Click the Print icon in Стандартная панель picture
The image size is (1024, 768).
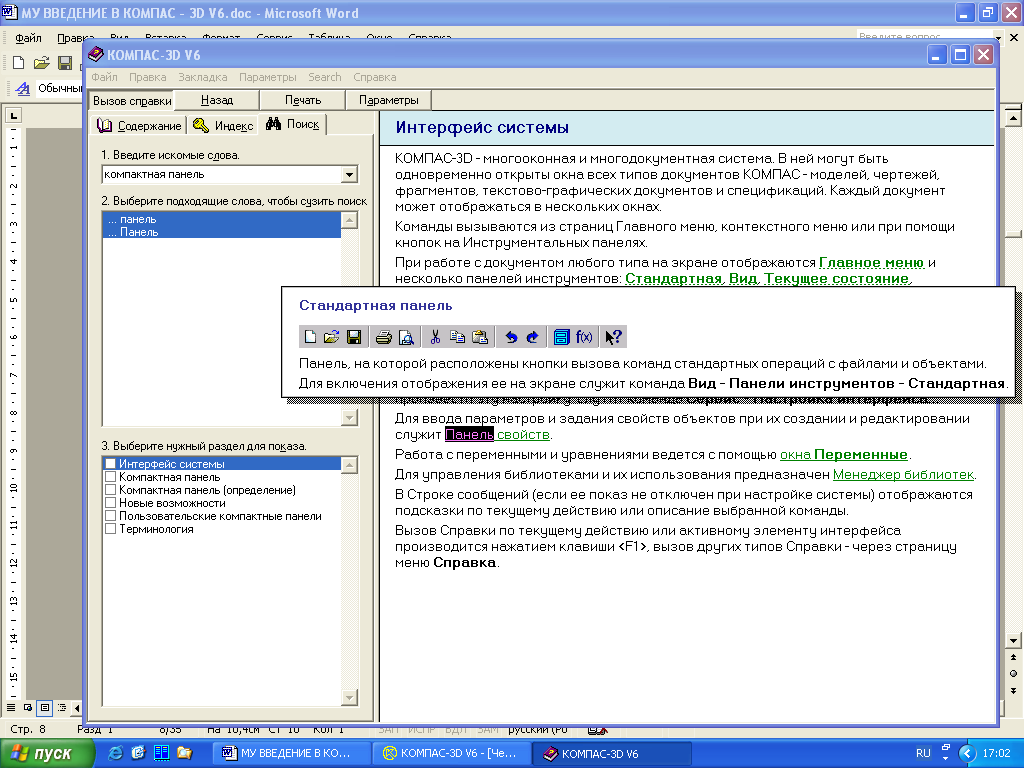384,337
